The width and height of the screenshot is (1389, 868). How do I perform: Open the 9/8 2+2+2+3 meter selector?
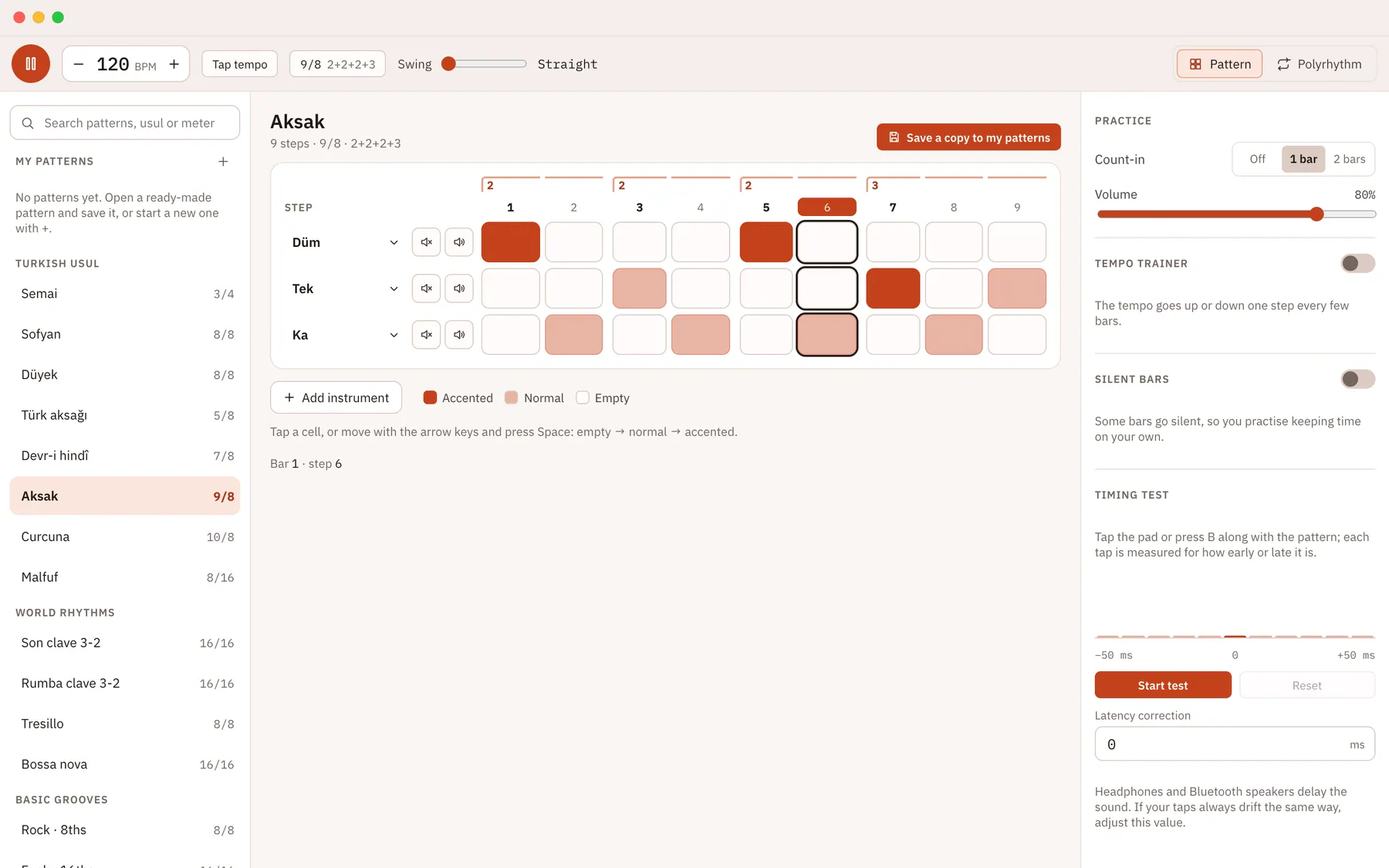pos(337,64)
